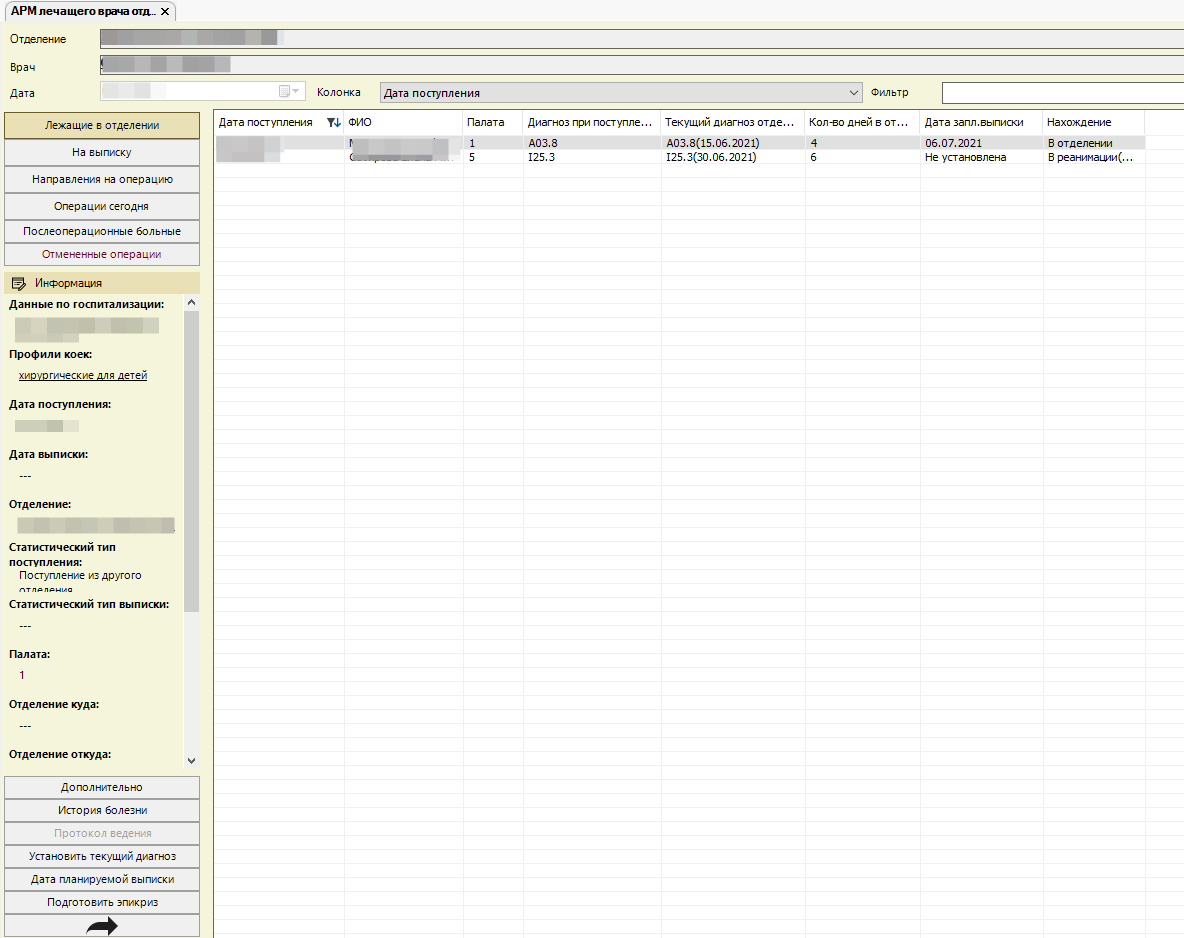Sort by Диагноз при поступлении header
The width and height of the screenshot is (1184, 938).
[x=591, y=122]
